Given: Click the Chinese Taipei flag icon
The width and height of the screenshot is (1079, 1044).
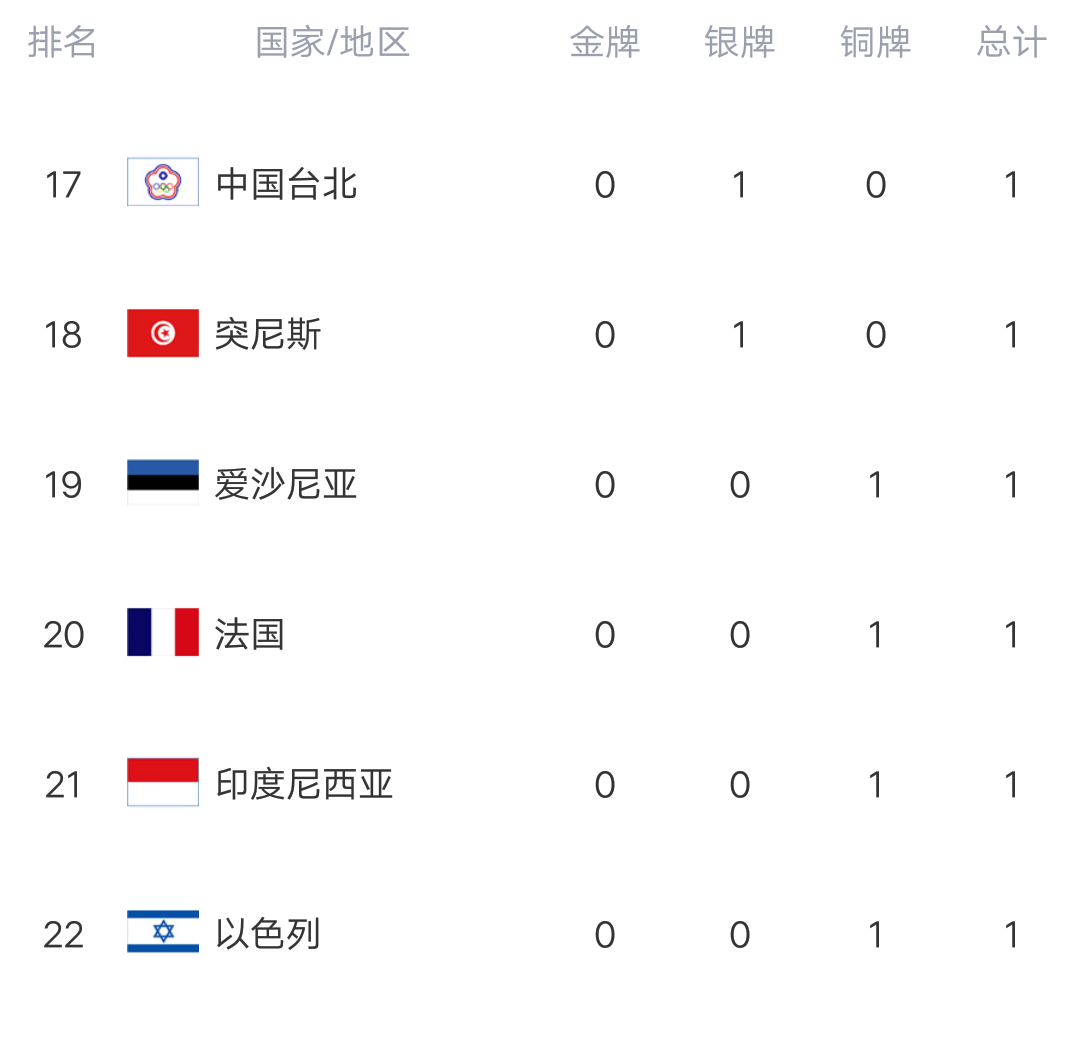Looking at the screenshot, I should coord(163,182).
